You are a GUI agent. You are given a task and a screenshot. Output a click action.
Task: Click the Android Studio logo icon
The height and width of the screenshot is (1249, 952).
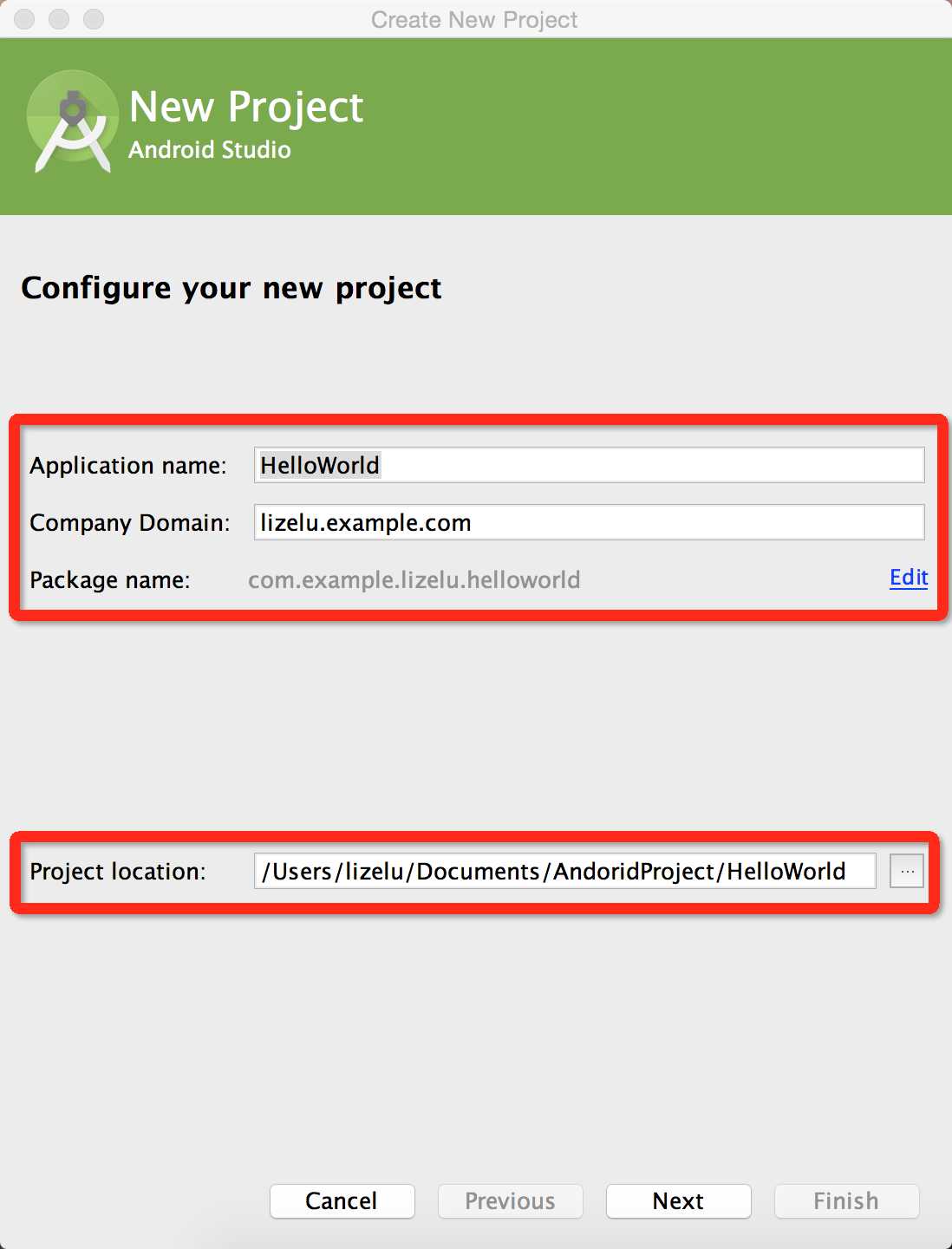tap(73, 122)
